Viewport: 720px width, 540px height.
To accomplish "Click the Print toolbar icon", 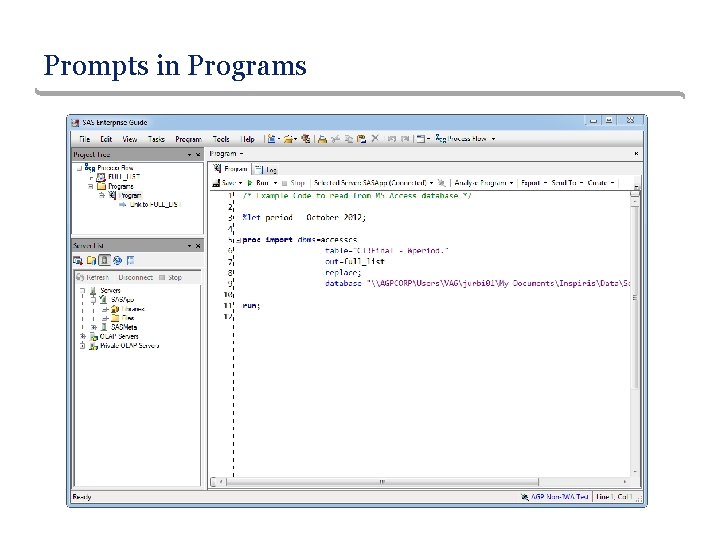I will (x=322, y=139).
